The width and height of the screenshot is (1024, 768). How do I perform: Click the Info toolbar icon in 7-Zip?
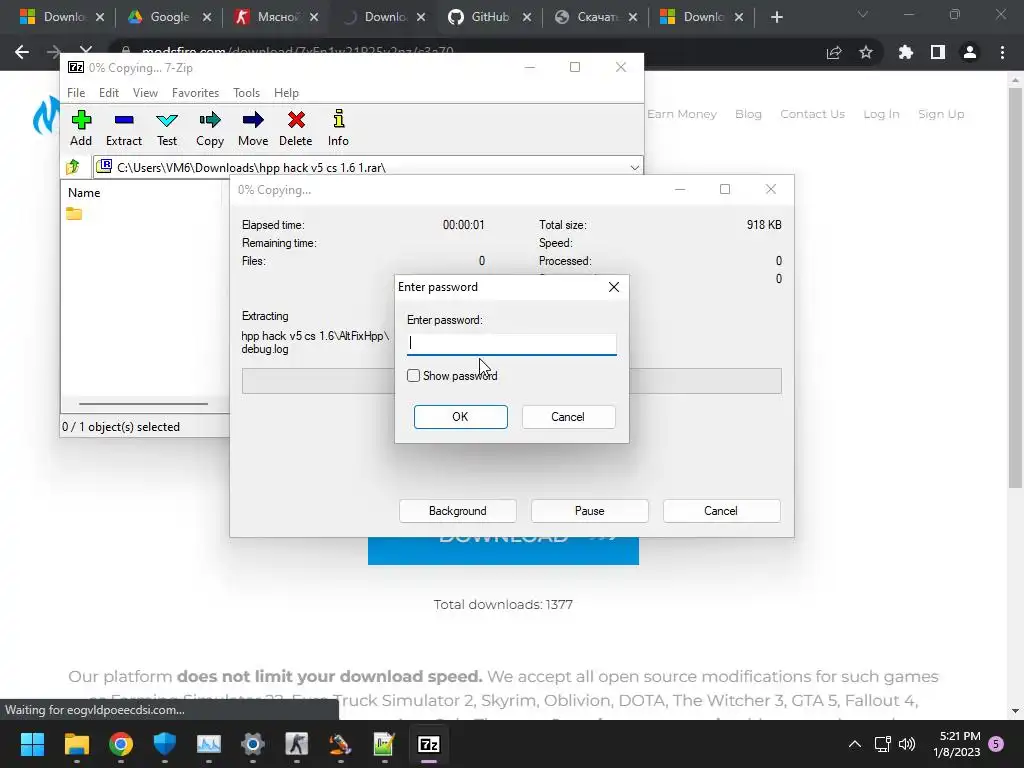click(338, 128)
